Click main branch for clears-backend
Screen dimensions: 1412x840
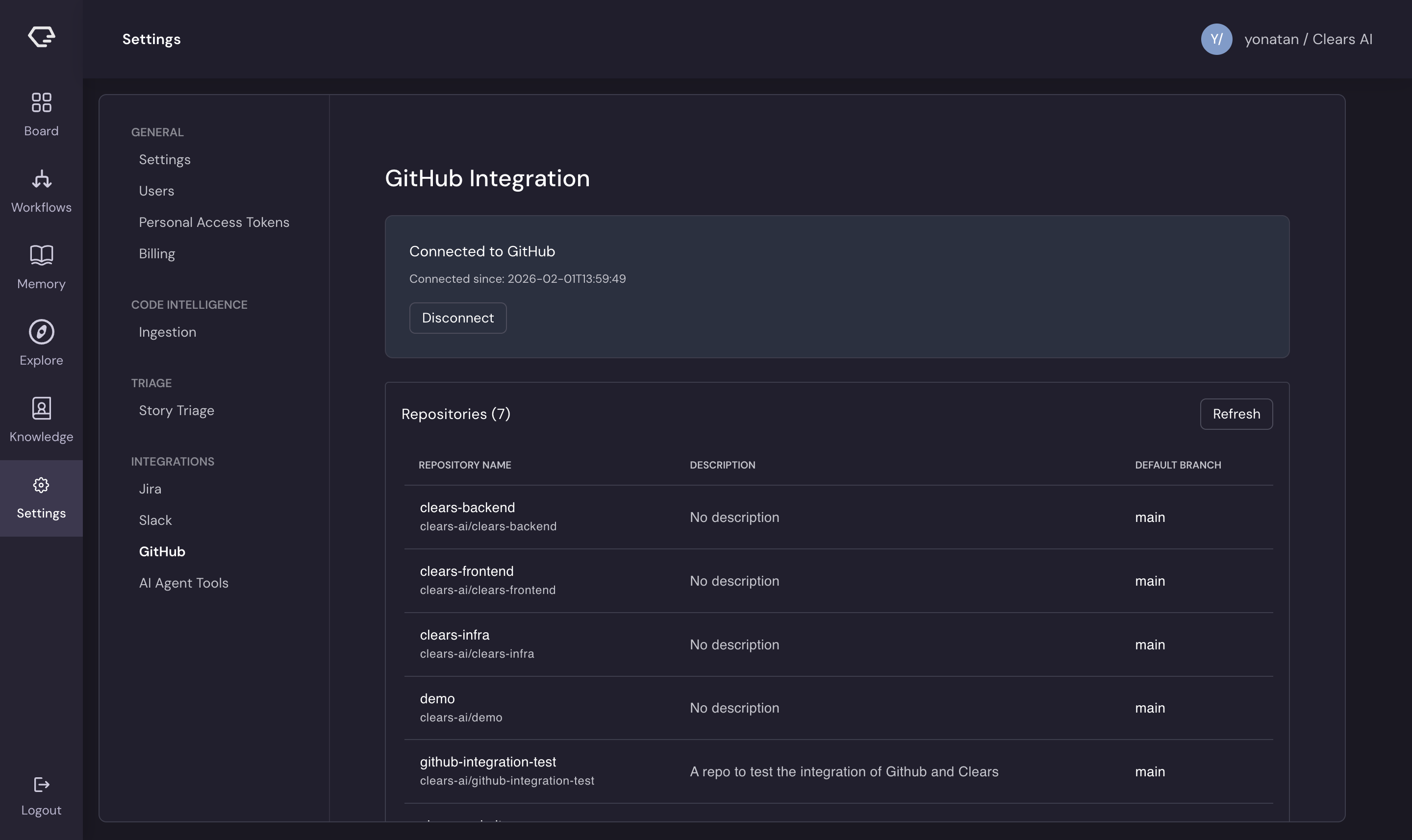(x=1150, y=518)
